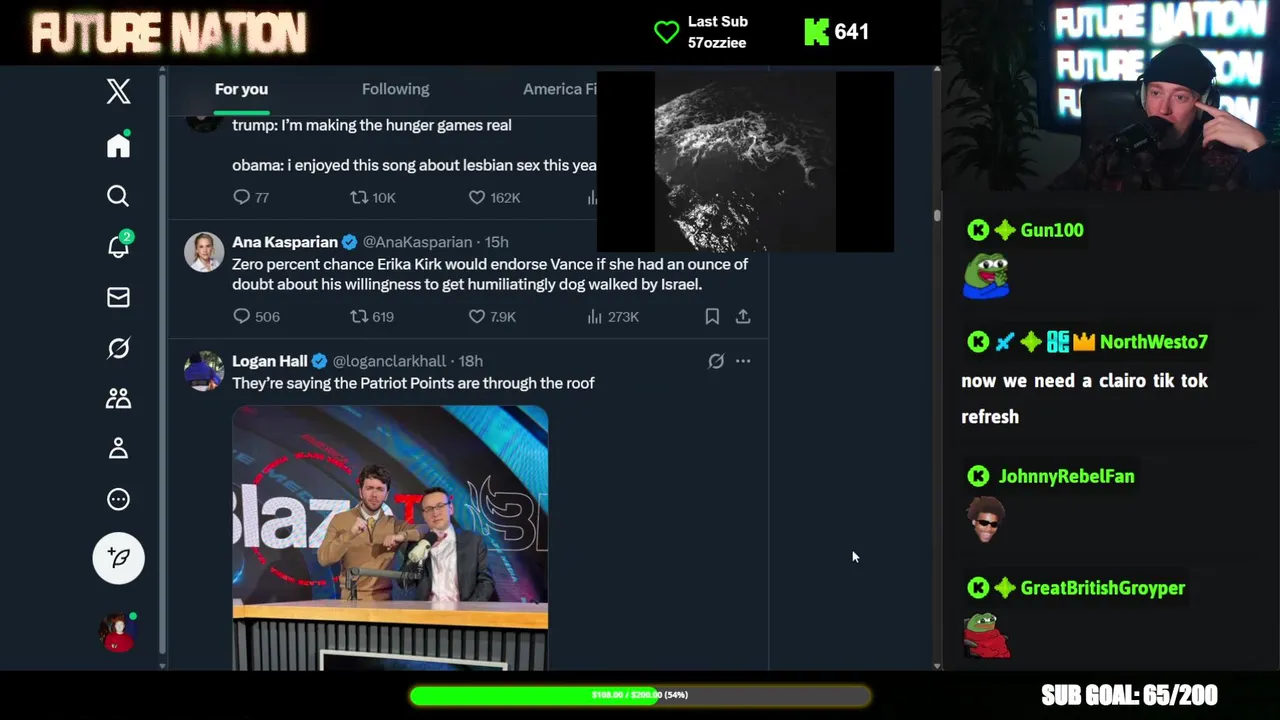Viewport: 1280px width, 720px height.
Task: Open Ana Kasparian's profile avatar
Action: click(204, 251)
